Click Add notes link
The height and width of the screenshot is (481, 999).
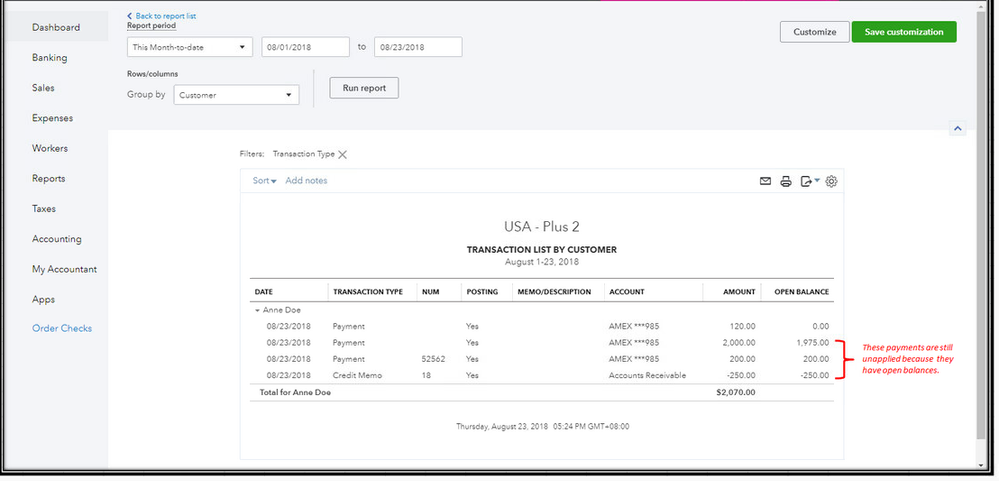[306, 181]
